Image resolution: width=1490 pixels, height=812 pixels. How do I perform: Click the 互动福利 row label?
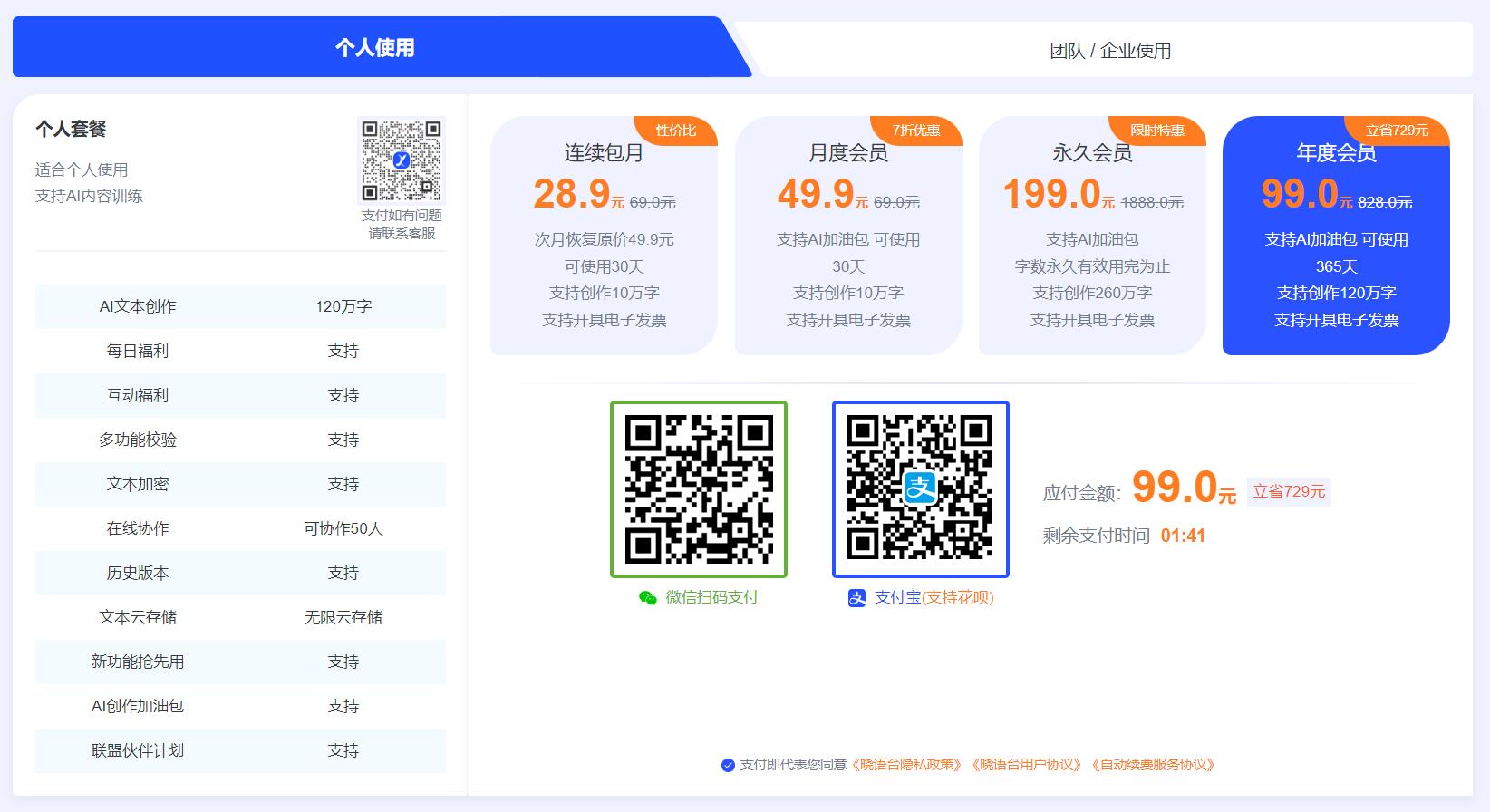click(x=138, y=395)
